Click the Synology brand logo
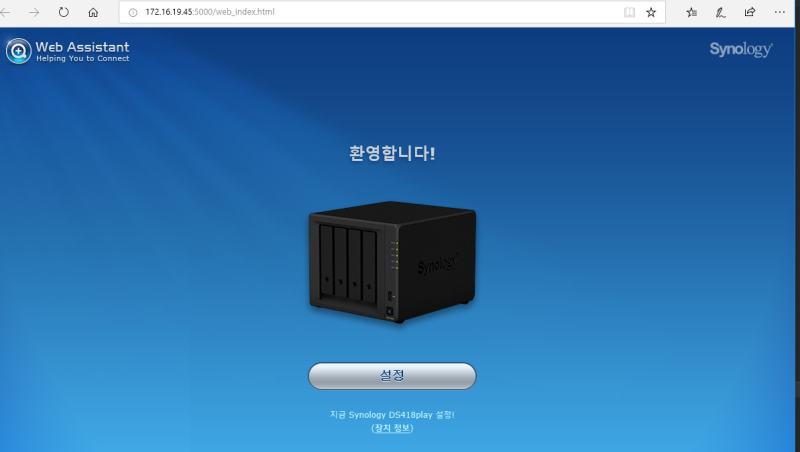 click(741, 49)
